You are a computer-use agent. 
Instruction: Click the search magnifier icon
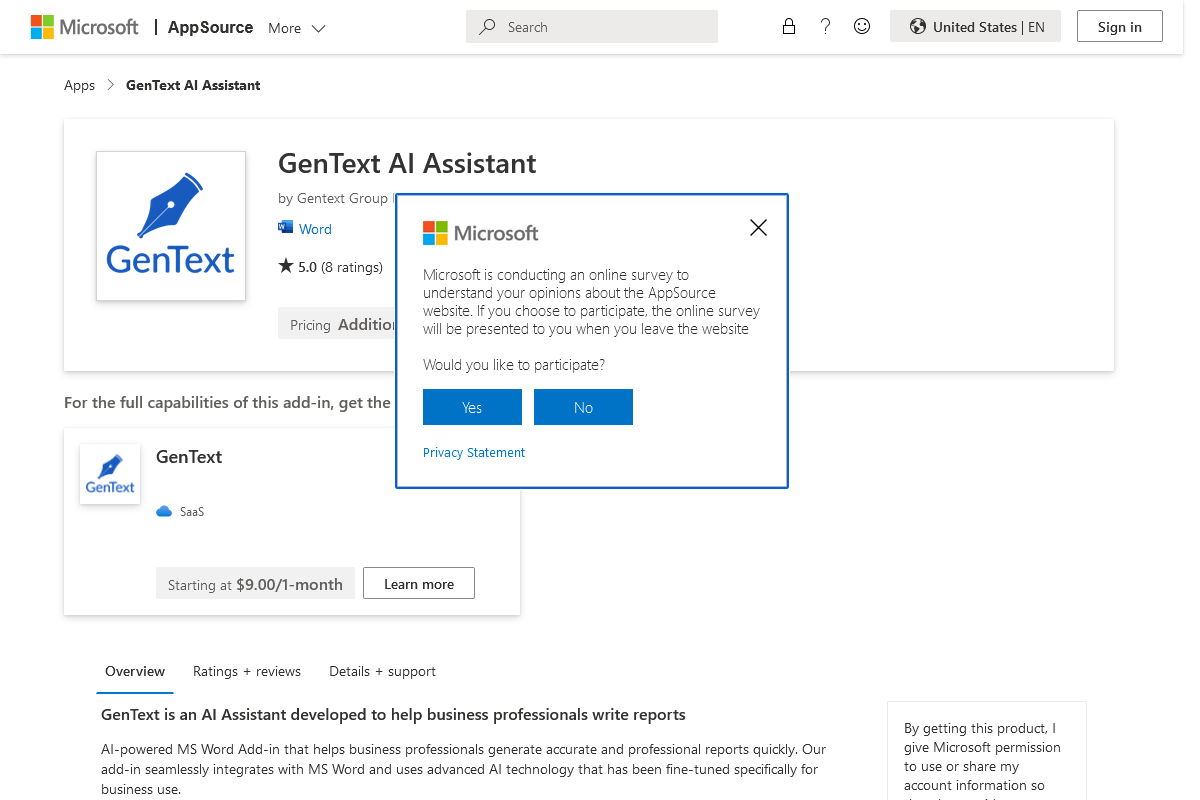point(486,26)
